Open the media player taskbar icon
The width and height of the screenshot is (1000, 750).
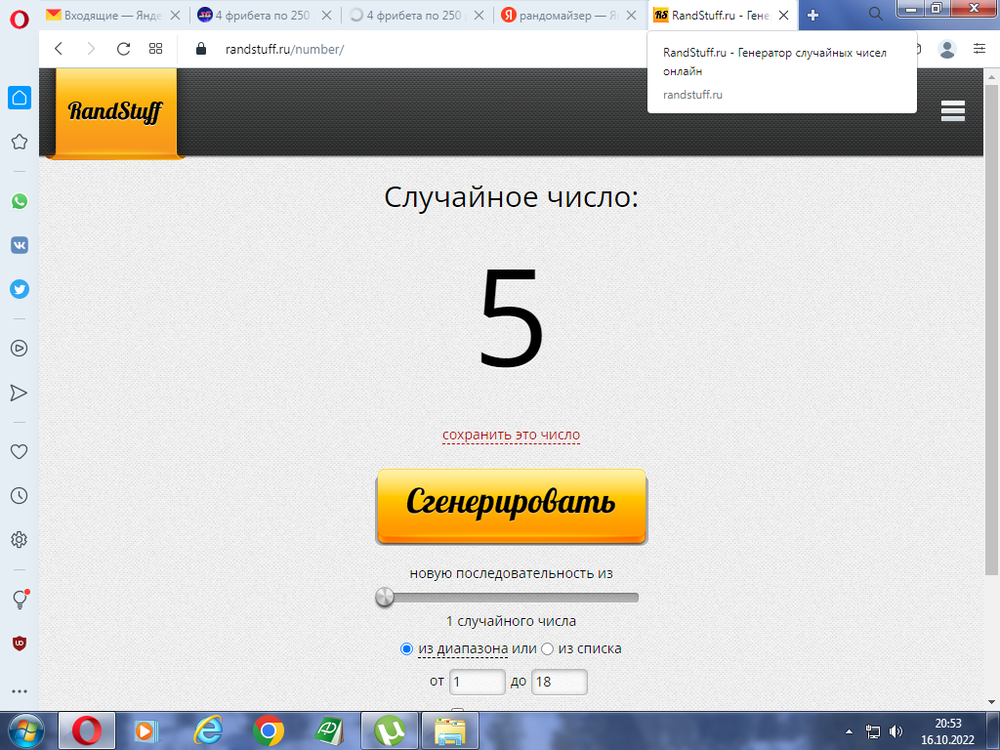(147, 731)
